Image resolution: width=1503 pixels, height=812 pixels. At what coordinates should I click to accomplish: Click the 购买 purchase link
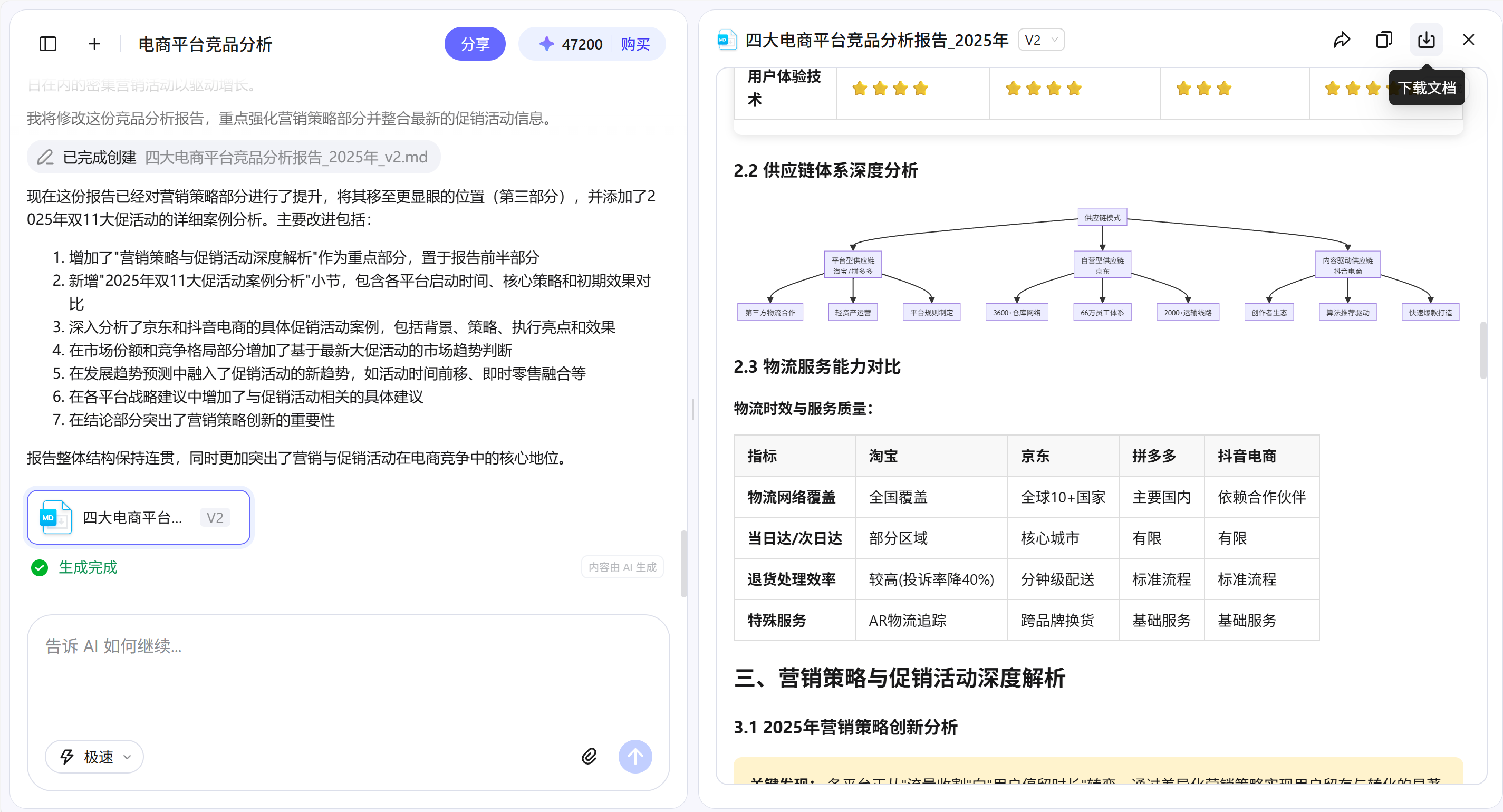(x=635, y=44)
